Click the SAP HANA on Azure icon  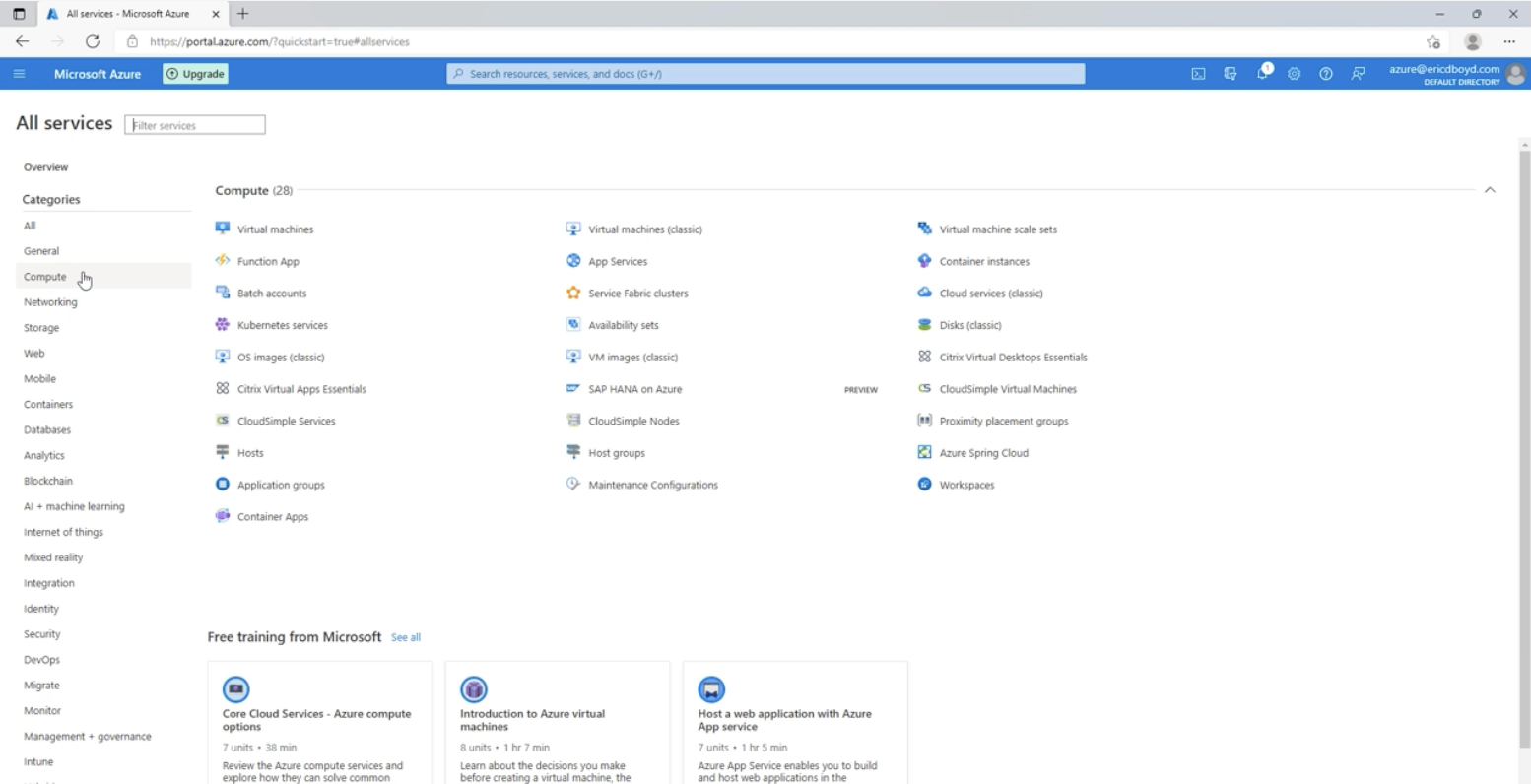click(573, 388)
